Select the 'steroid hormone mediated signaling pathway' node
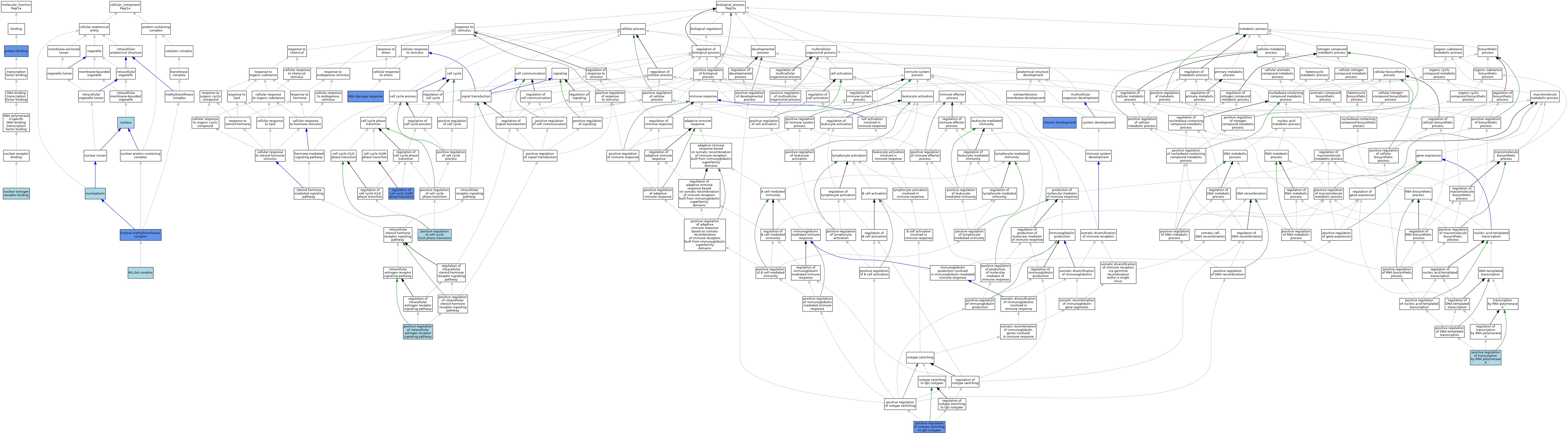Image resolution: width=1568 pixels, height=434 pixels. (x=309, y=194)
